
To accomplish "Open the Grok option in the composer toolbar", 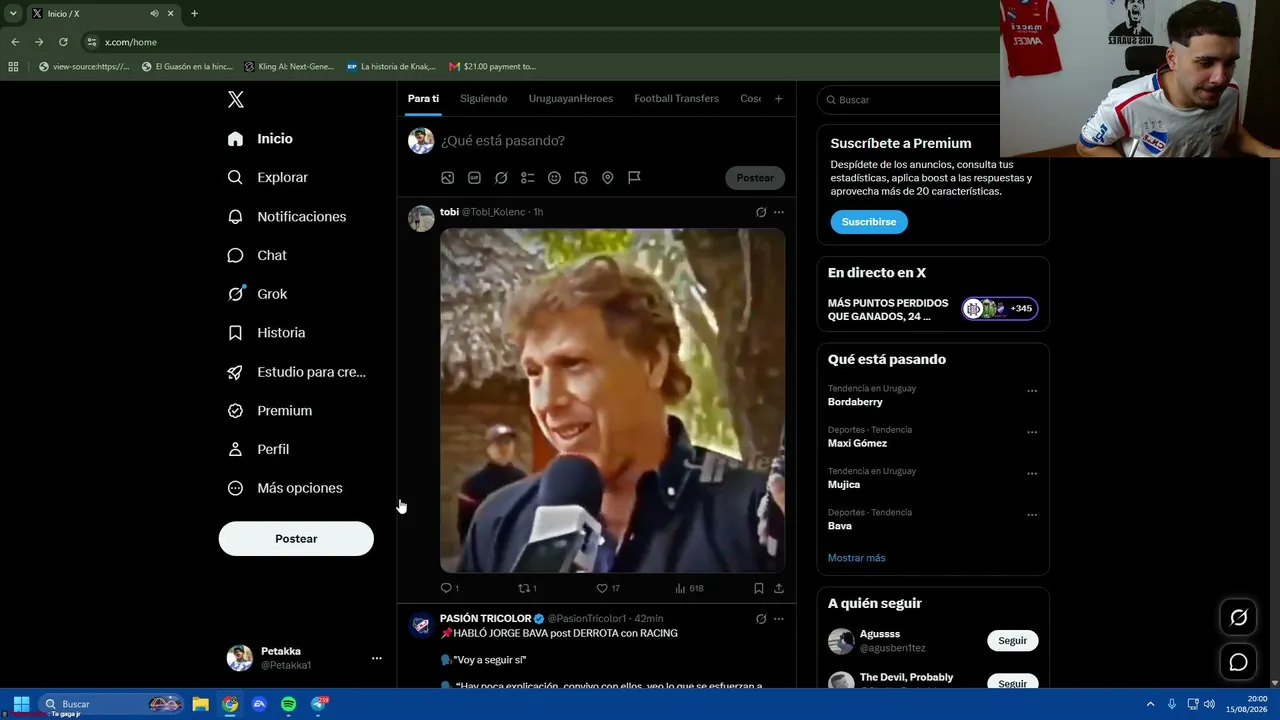I will (x=501, y=178).
